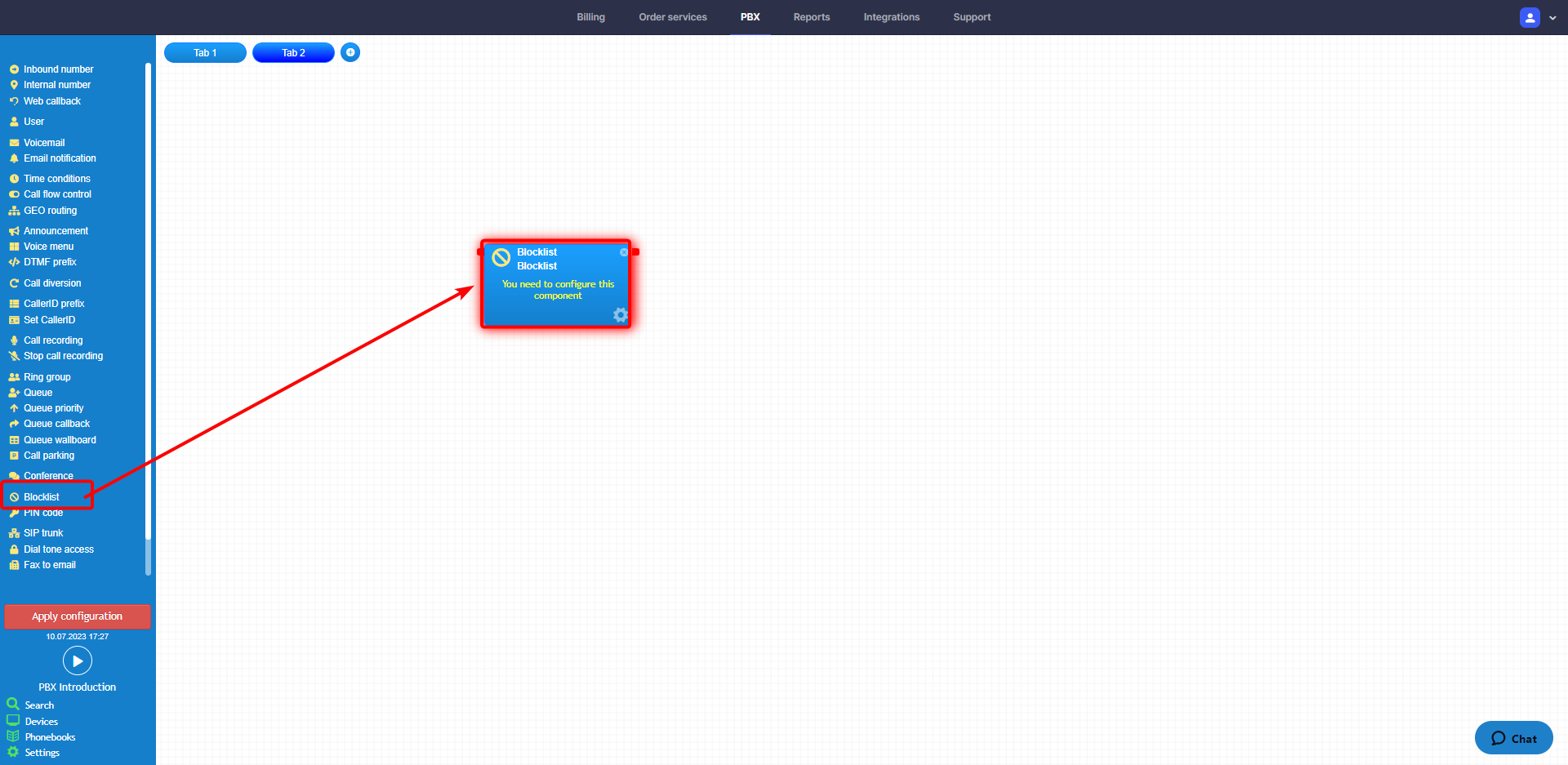Image resolution: width=1568 pixels, height=765 pixels.
Task: Pick the Fax to email icon
Action: coord(14,565)
